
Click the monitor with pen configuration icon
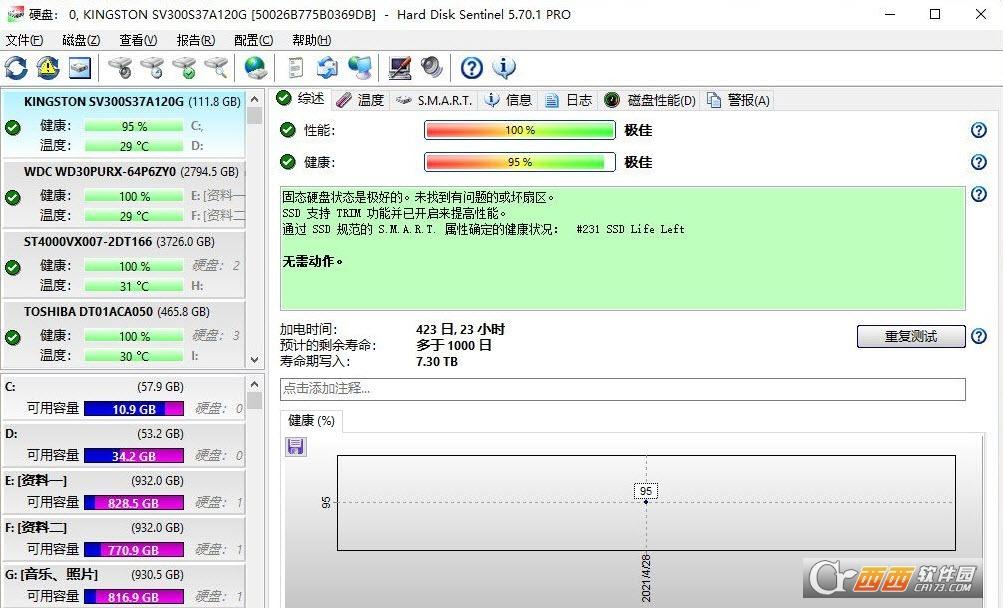point(400,67)
